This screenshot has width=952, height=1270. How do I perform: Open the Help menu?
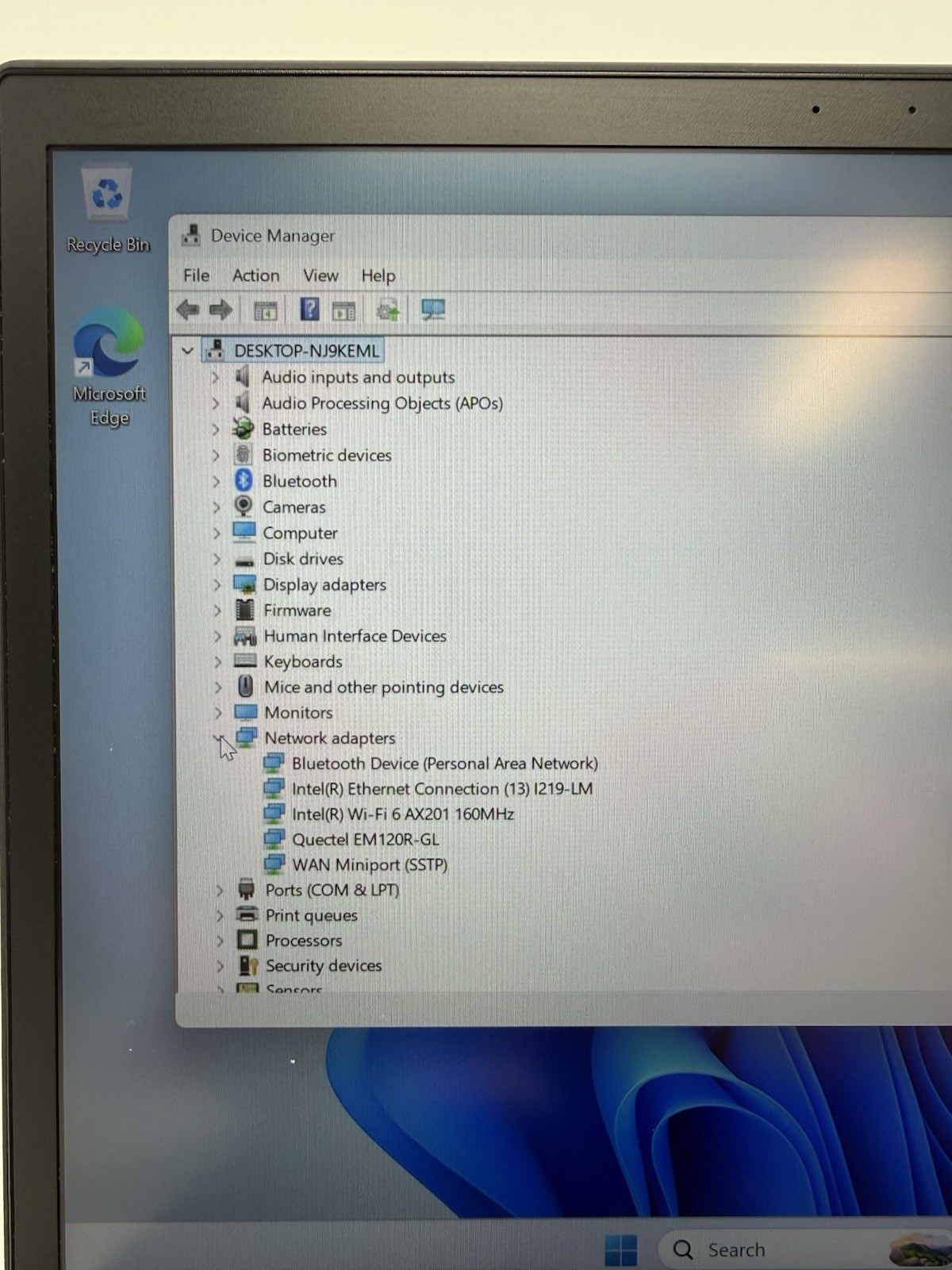pos(378,275)
